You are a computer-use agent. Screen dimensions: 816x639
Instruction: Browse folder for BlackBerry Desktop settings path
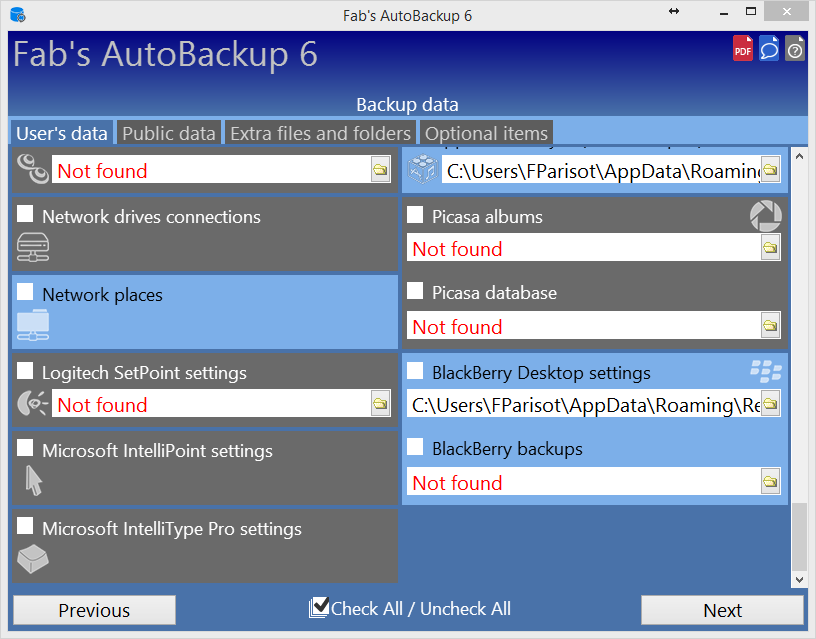pyautogui.click(x=770, y=404)
